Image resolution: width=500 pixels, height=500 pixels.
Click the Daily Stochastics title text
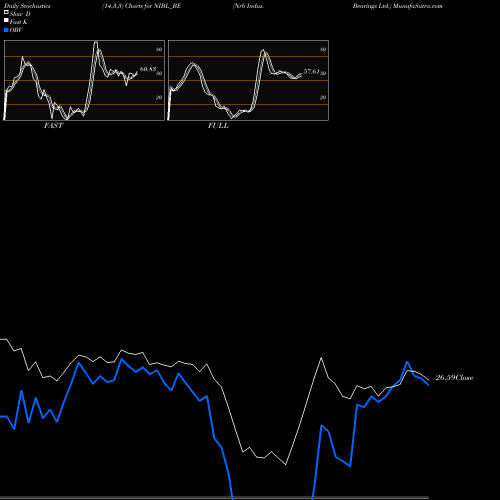click(x=27, y=6)
